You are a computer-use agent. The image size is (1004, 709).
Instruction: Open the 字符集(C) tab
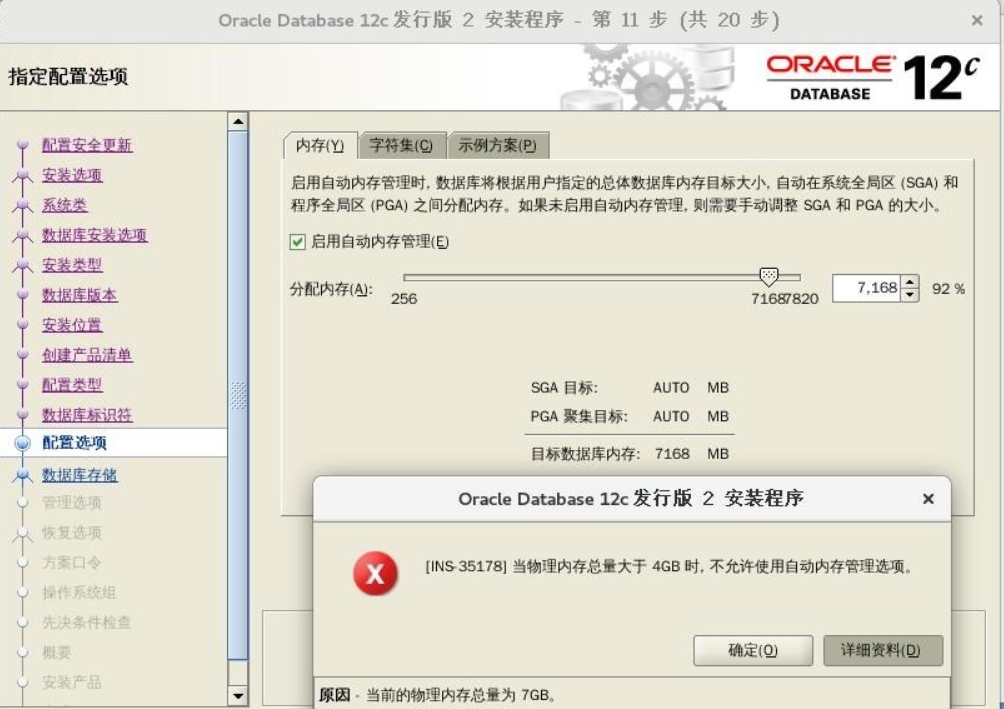pos(401,145)
